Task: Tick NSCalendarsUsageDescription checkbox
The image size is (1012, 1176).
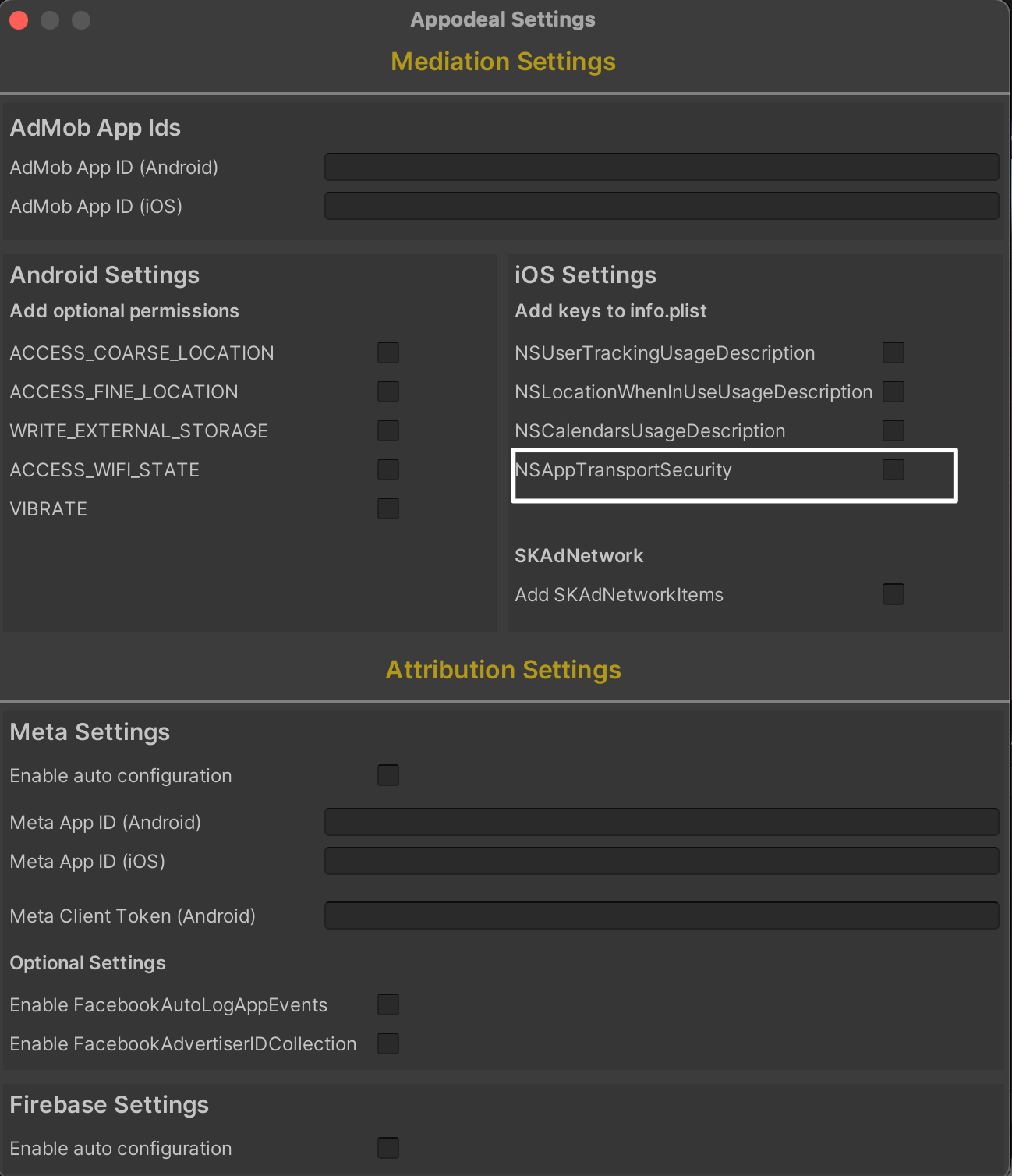Action: coord(893,430)
